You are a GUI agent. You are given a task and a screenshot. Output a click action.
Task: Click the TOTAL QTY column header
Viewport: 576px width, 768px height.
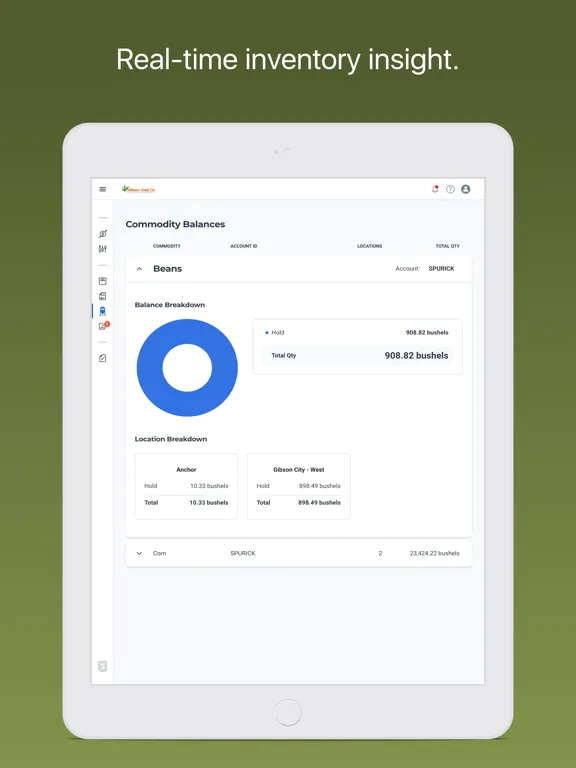pyautogui.click(x=448, y=246)
